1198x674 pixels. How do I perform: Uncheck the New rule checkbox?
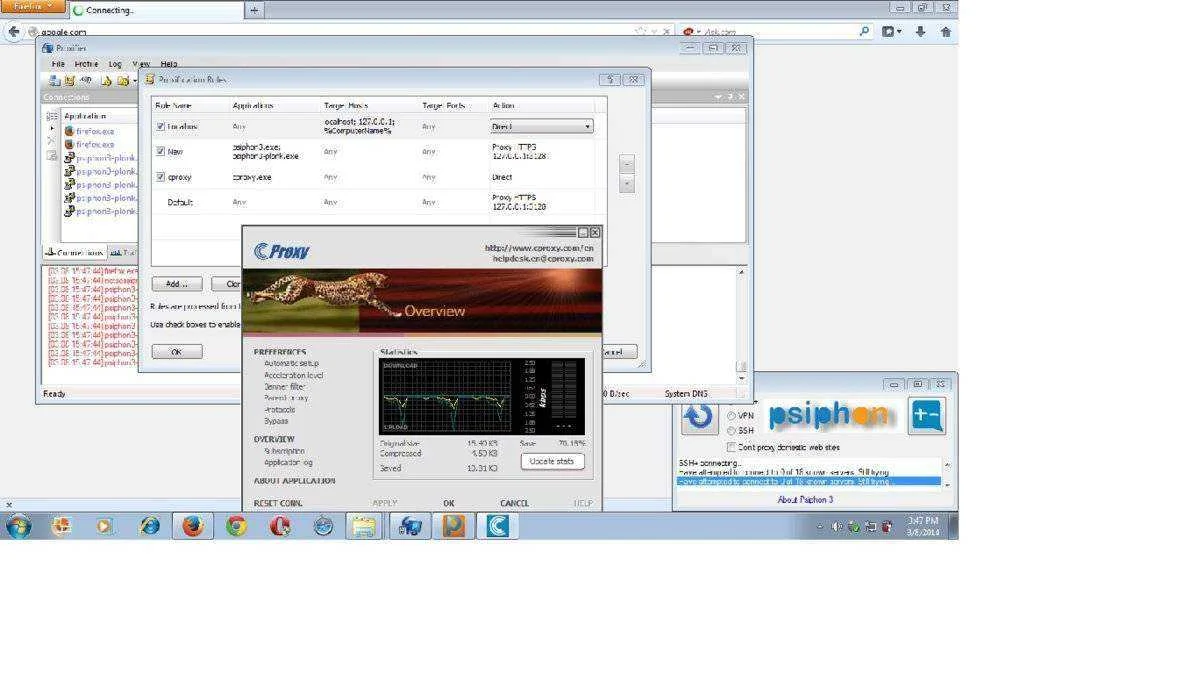click(x=160, y=152)
